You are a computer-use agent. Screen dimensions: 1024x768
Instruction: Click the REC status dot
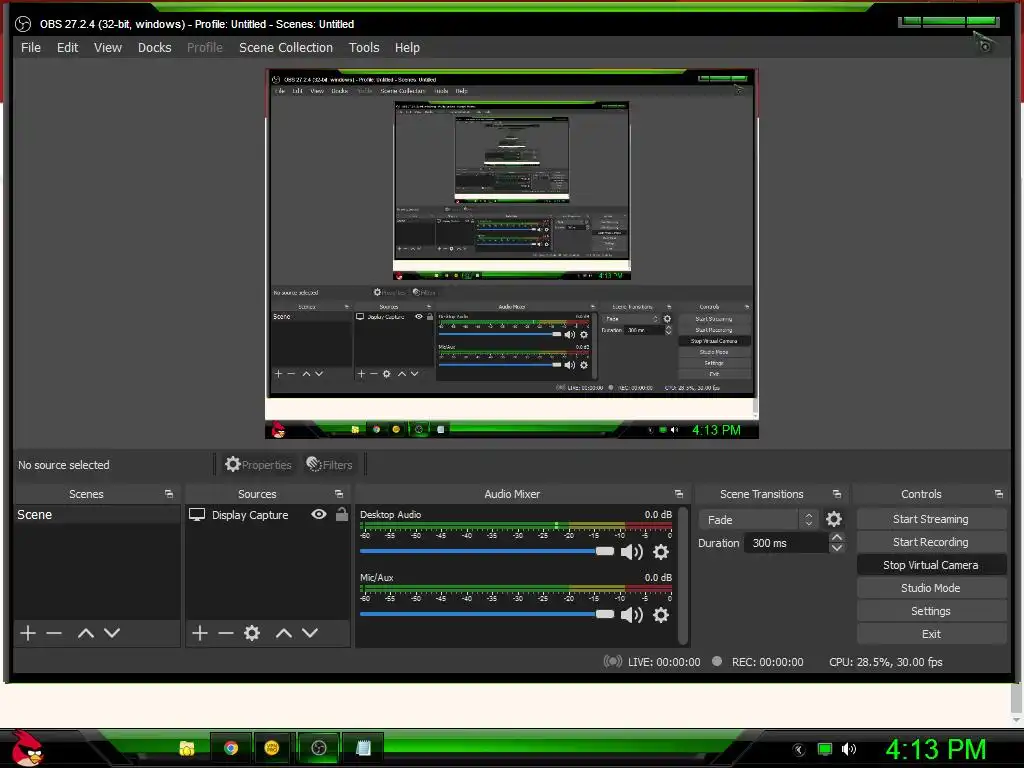click(717, 661)
